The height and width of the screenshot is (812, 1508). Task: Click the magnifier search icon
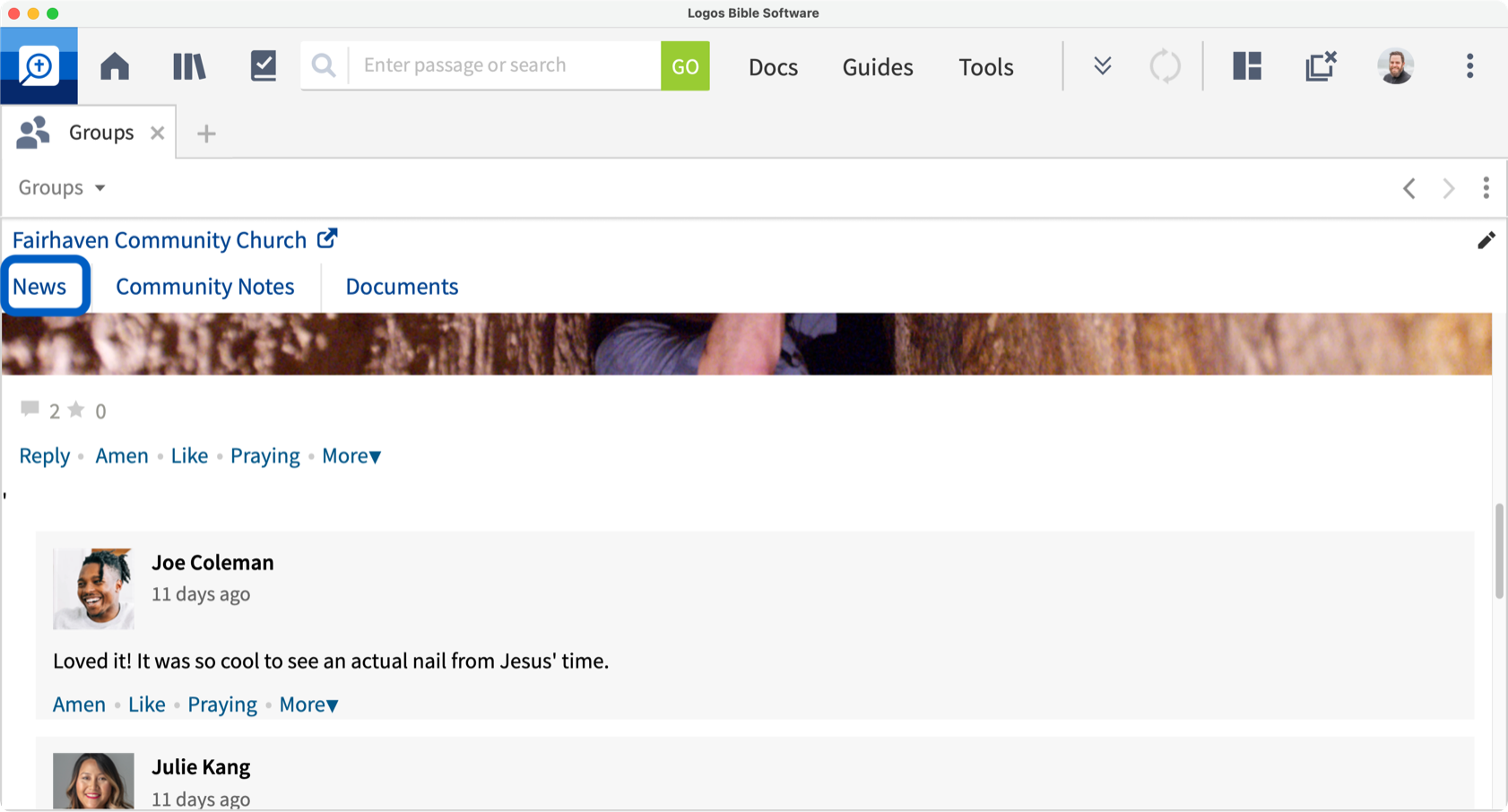[x=324, y=65]
